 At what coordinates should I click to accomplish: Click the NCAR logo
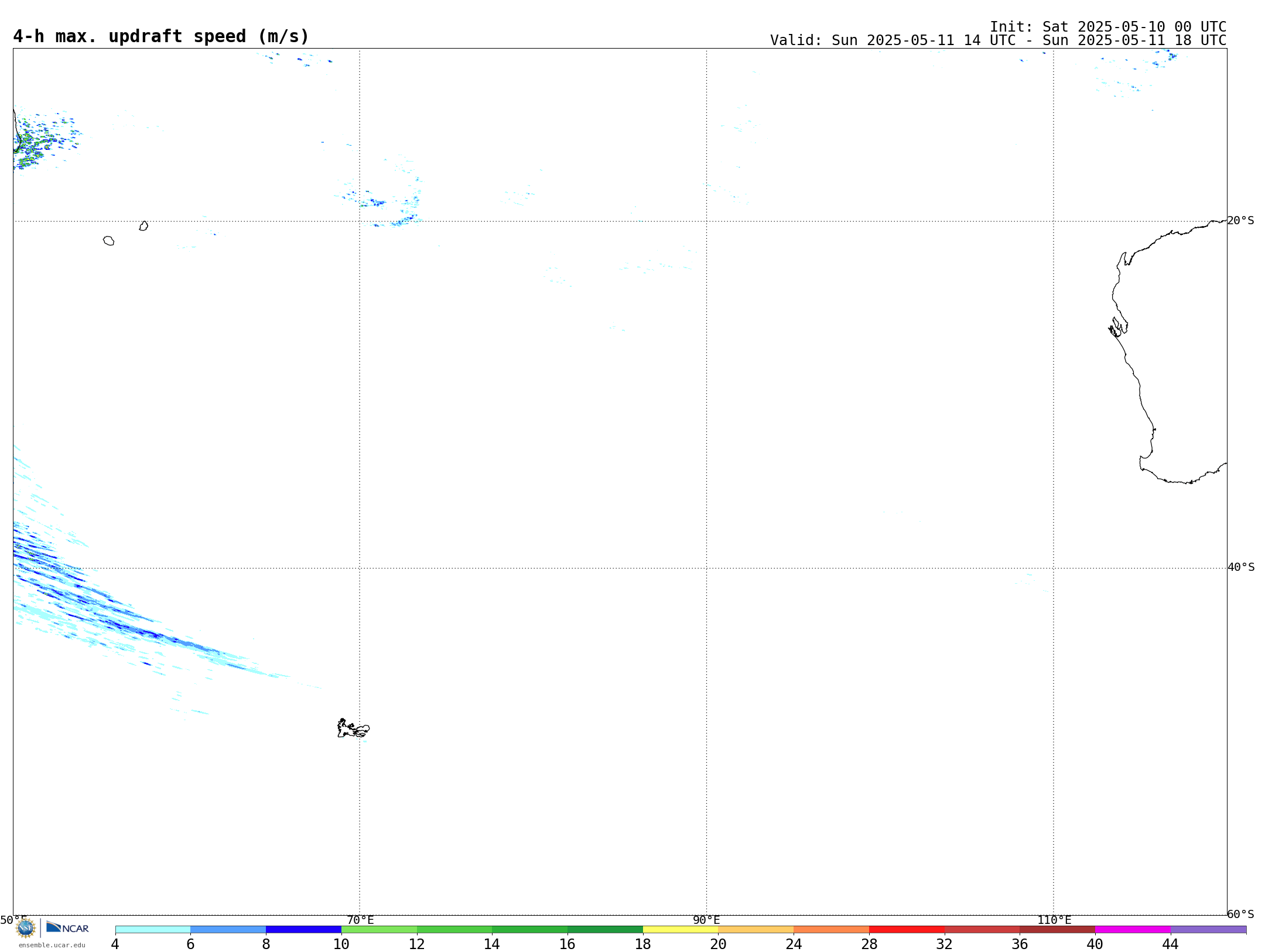pos(67,927)
